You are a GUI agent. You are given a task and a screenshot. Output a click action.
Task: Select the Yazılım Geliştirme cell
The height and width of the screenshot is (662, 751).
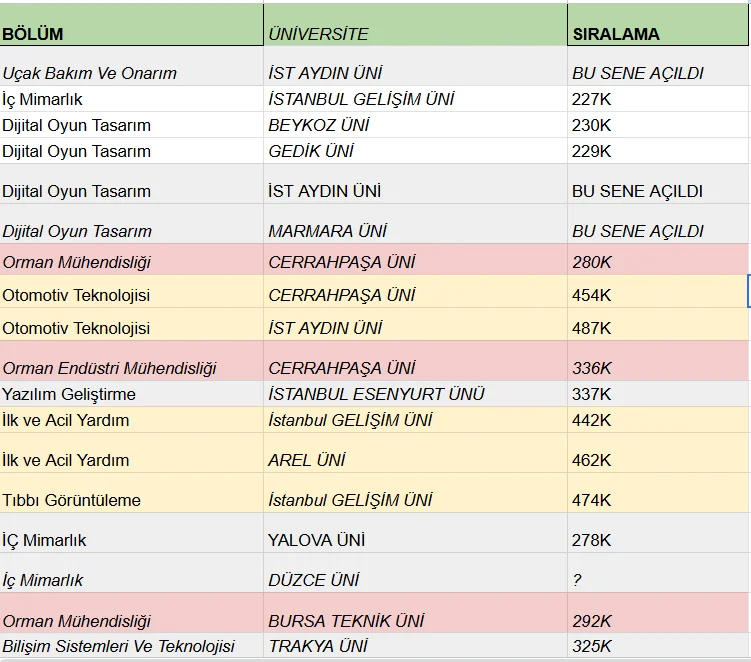131,394
